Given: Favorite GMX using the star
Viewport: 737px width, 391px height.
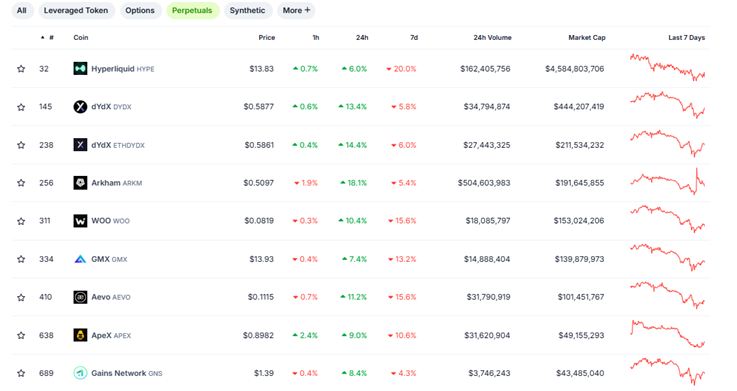Looking at the screenshot, I should [x=21, y=259].
